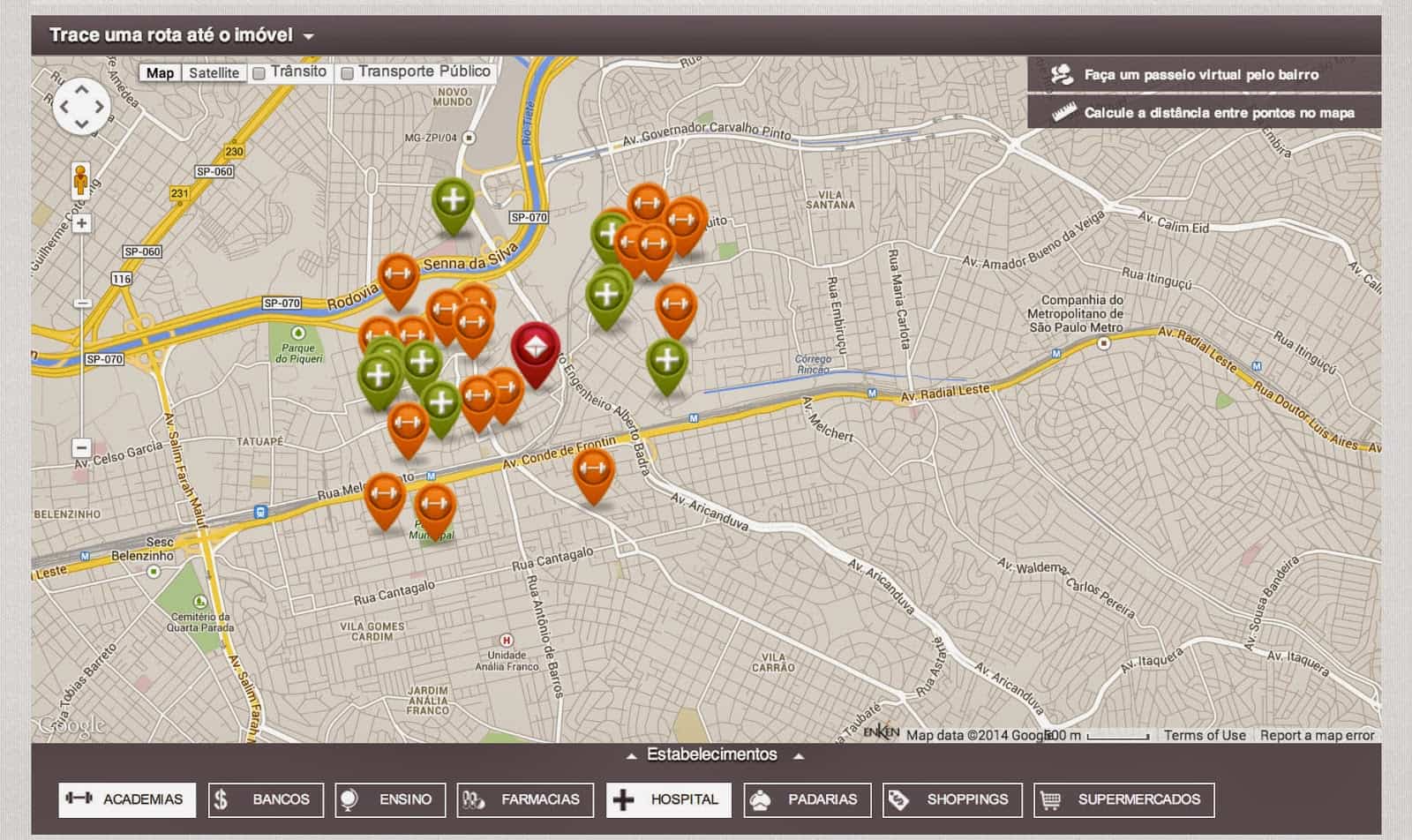
Task: Click the tag Shoppings icon
Action: point(898,799)
